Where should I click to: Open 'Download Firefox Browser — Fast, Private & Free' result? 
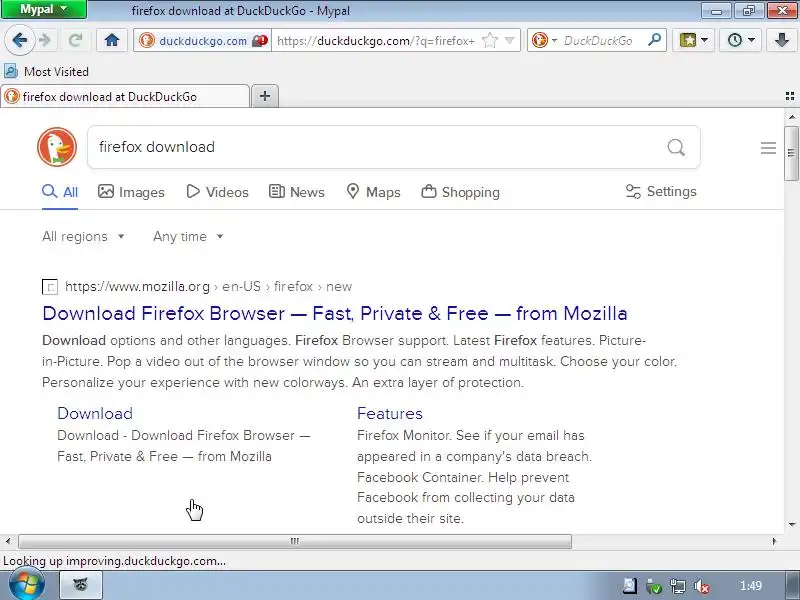[x=335, y=313]
